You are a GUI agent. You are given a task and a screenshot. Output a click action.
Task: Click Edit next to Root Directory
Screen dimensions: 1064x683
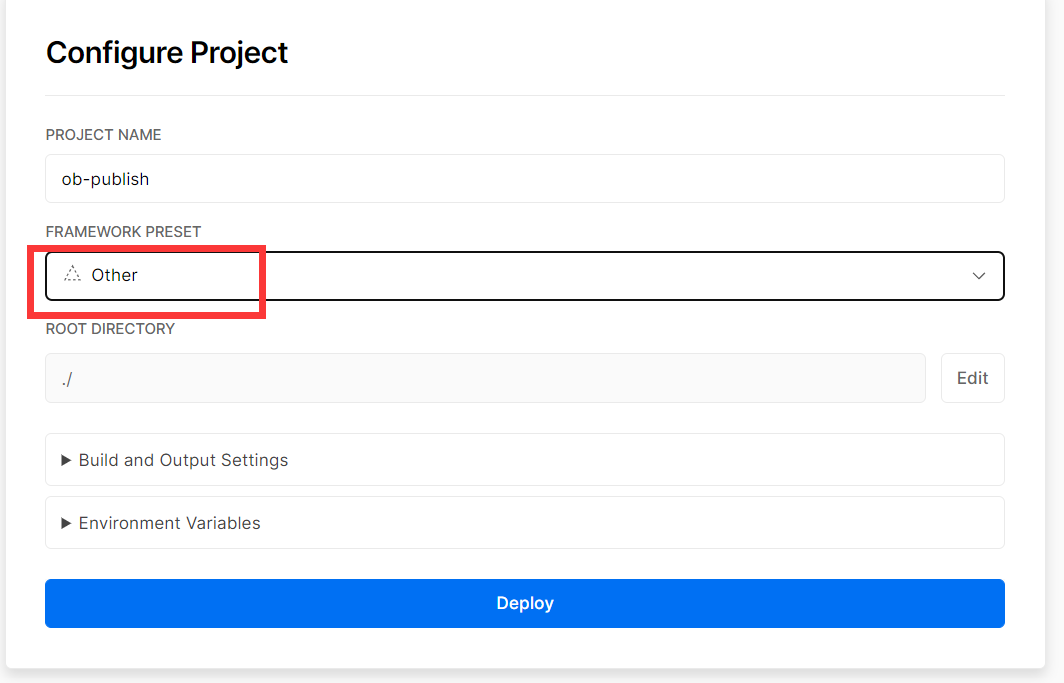pos(972,378)
